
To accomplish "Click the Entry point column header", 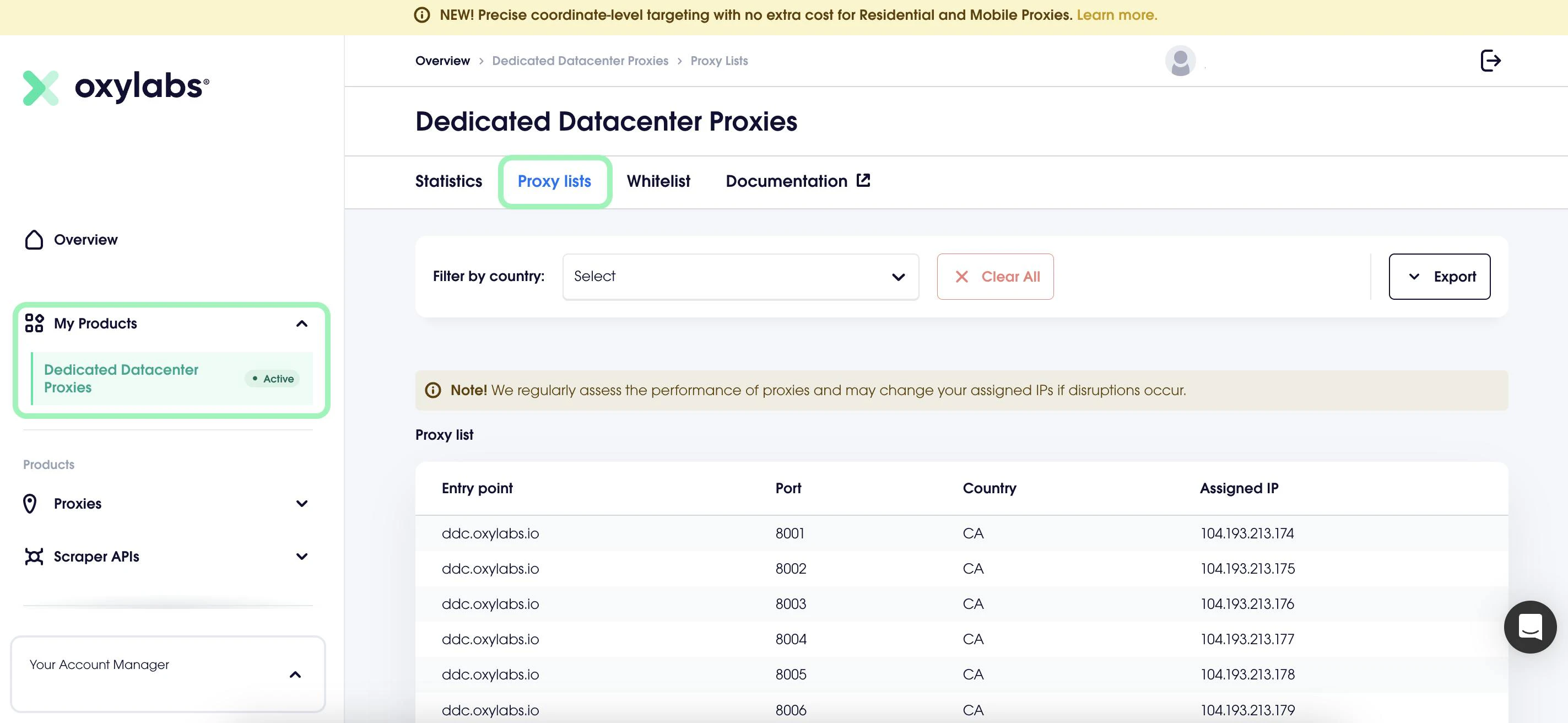I will pos(477,488).
